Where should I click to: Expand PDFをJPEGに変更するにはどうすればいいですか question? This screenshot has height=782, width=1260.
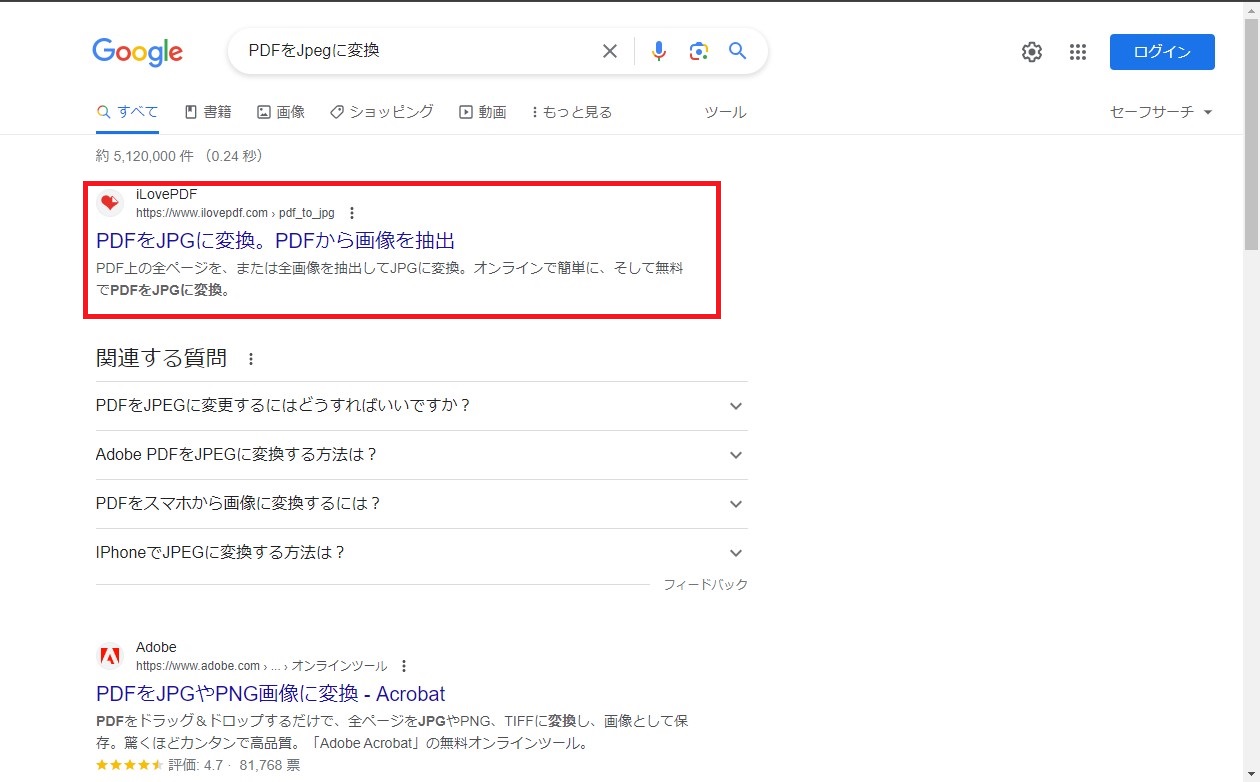point(421,406)
